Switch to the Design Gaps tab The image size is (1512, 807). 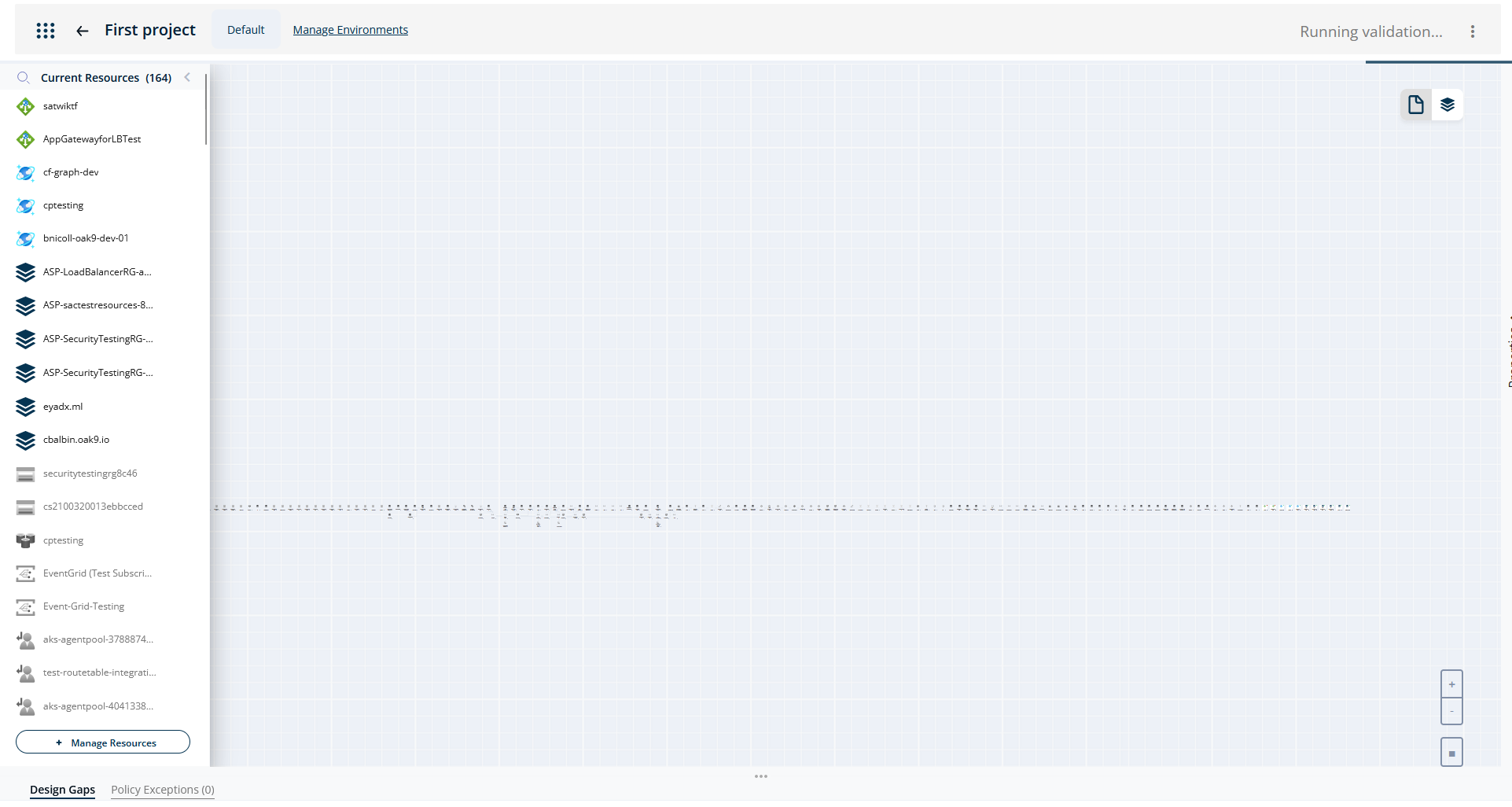(x=63, y=790)
